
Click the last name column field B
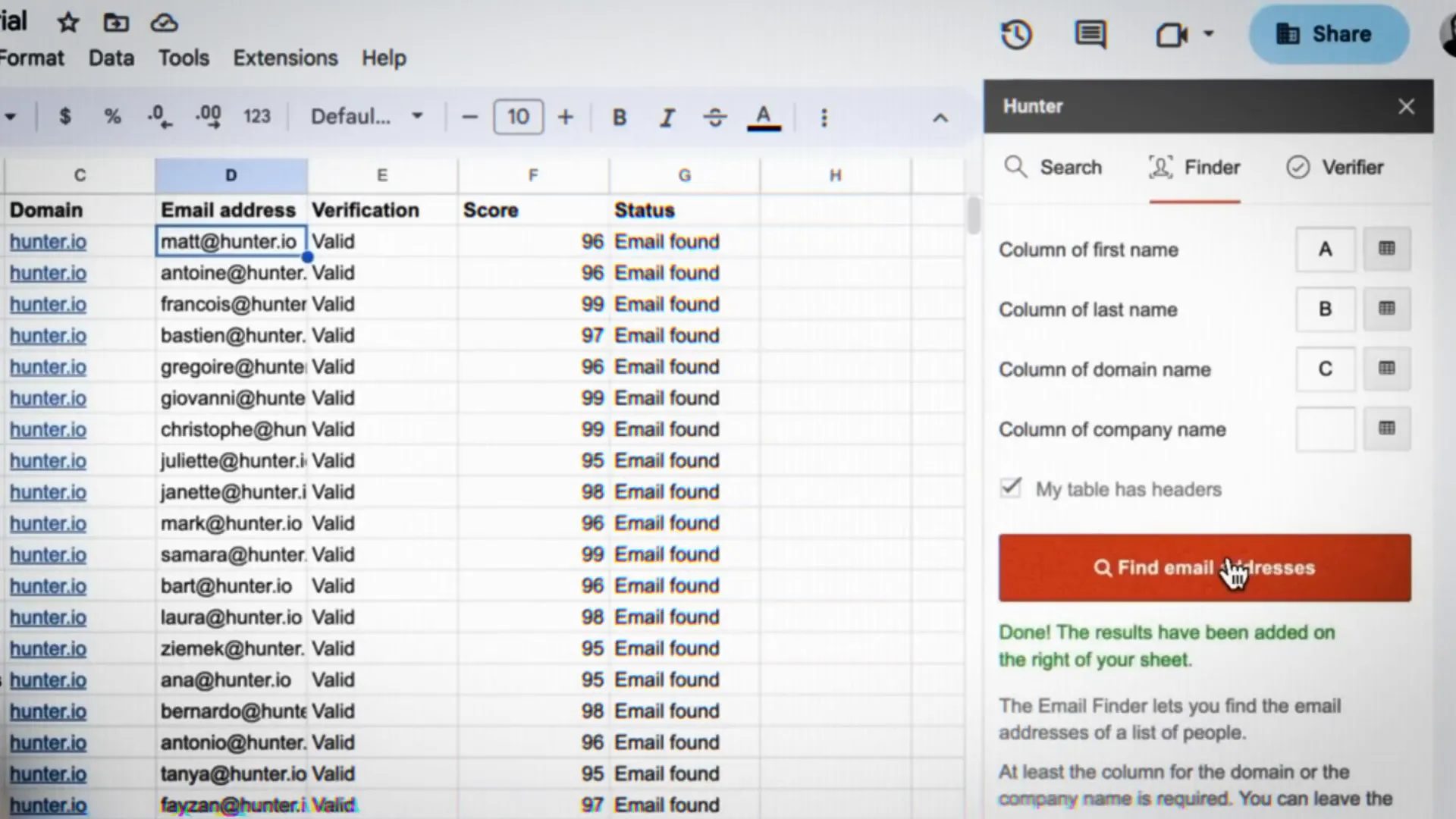[1325, 309]
